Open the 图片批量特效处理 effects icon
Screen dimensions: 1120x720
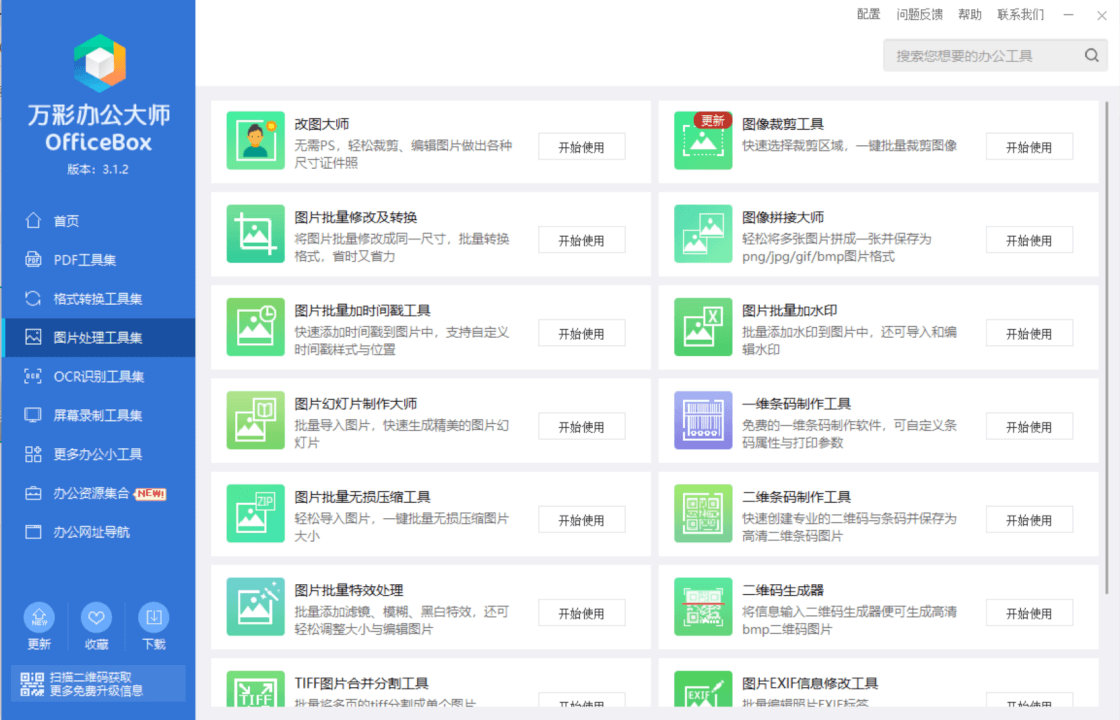(256, 605)
